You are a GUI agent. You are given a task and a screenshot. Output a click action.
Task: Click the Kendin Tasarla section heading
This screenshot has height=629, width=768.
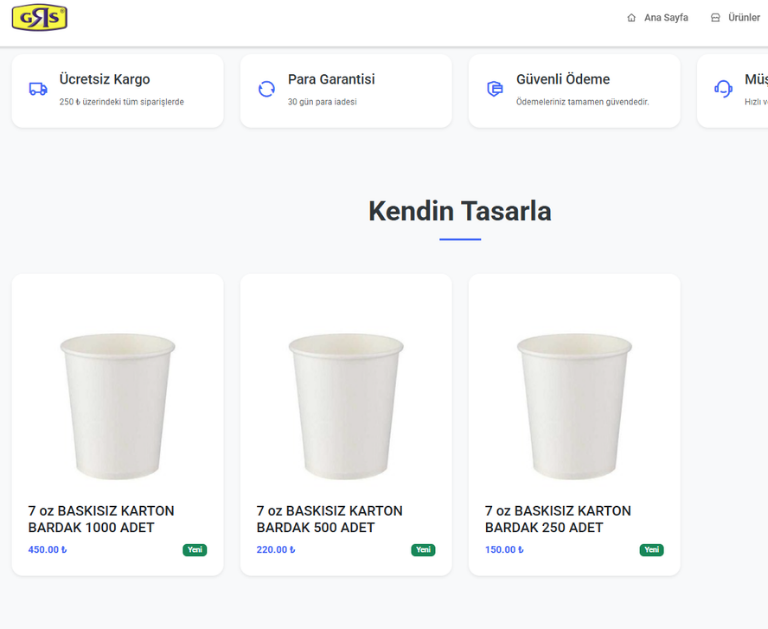(x=459, y=211)
